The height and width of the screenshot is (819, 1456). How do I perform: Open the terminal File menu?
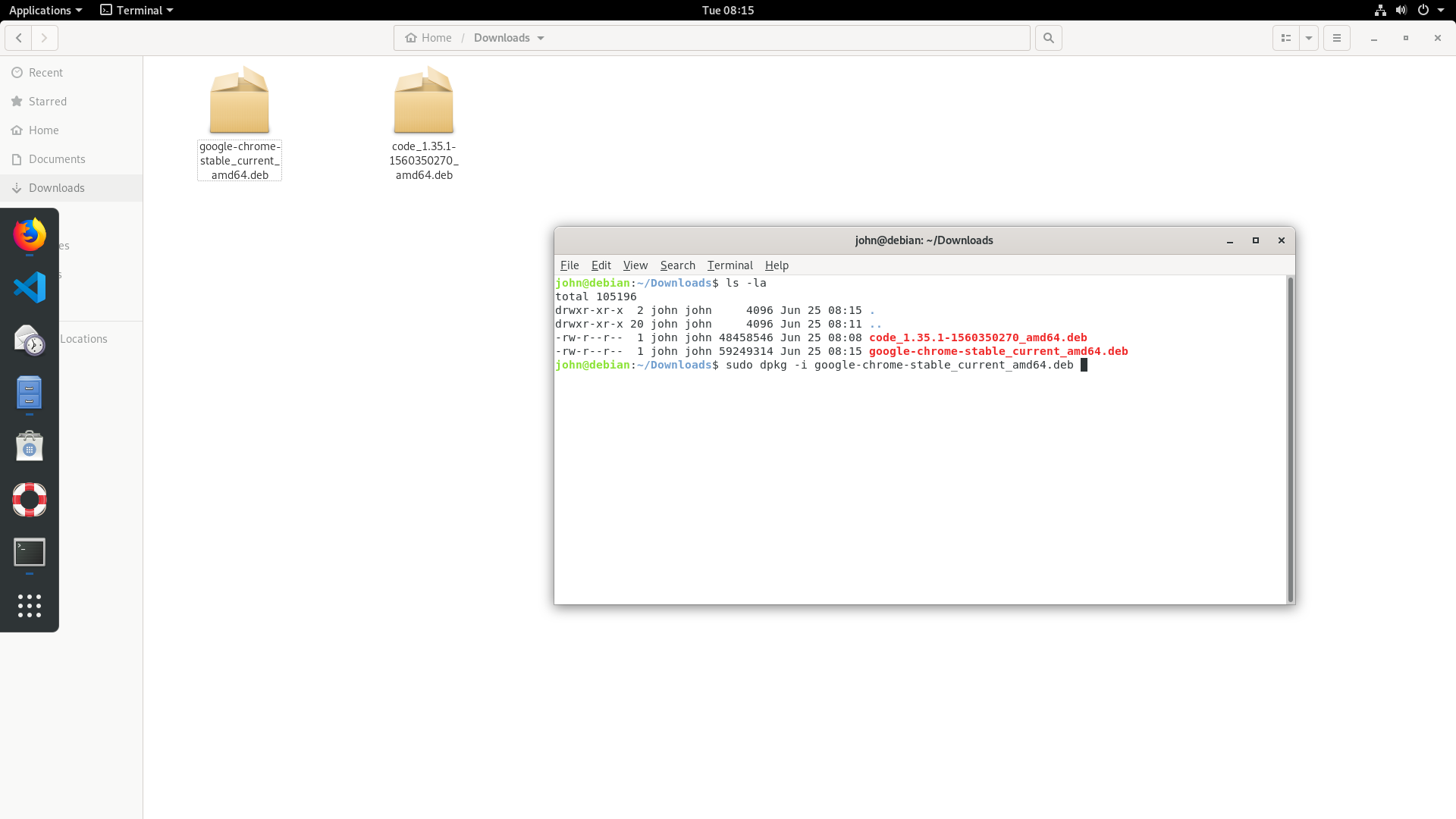(570, 265)
